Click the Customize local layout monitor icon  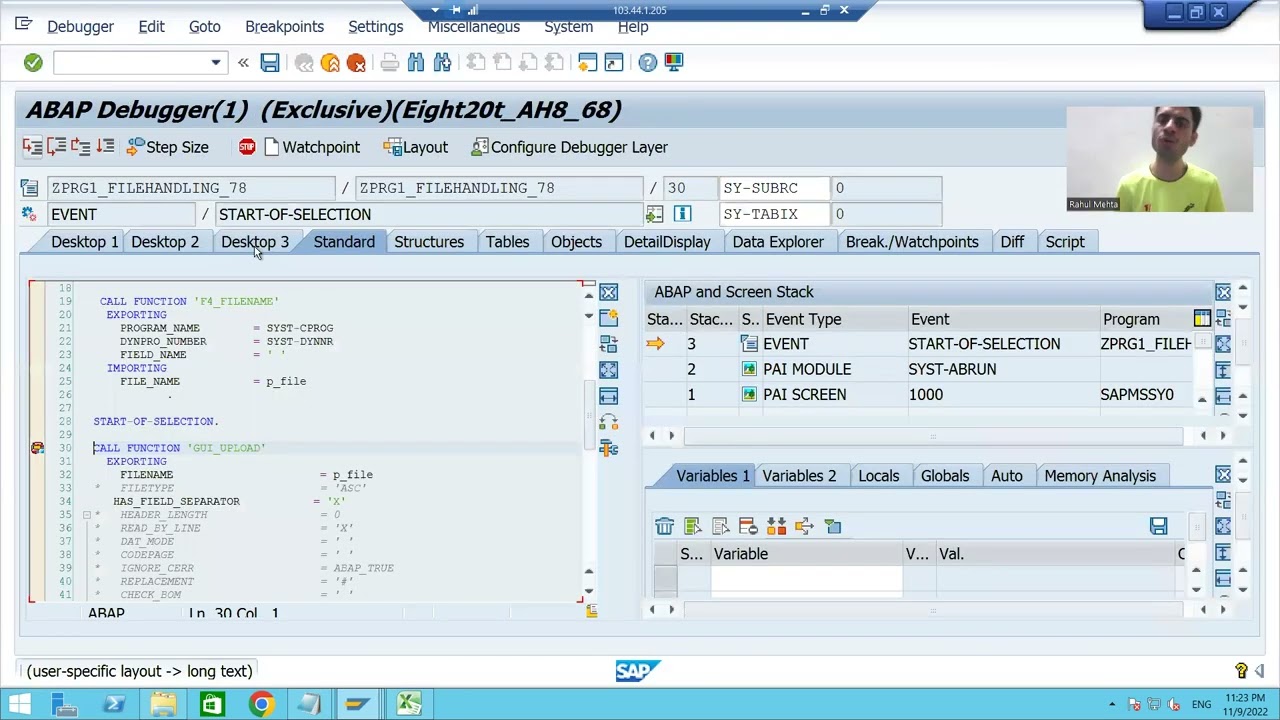(674, 63)
